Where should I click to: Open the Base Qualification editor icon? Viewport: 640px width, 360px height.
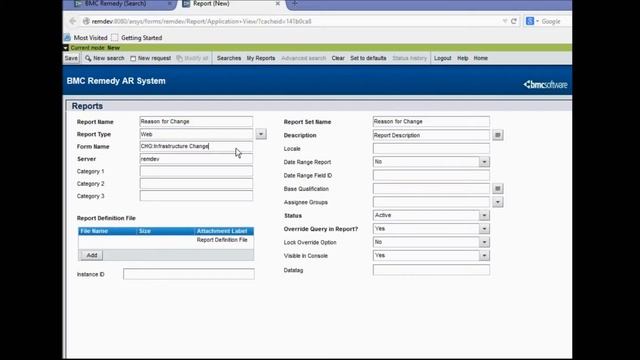tap(498, 189)
